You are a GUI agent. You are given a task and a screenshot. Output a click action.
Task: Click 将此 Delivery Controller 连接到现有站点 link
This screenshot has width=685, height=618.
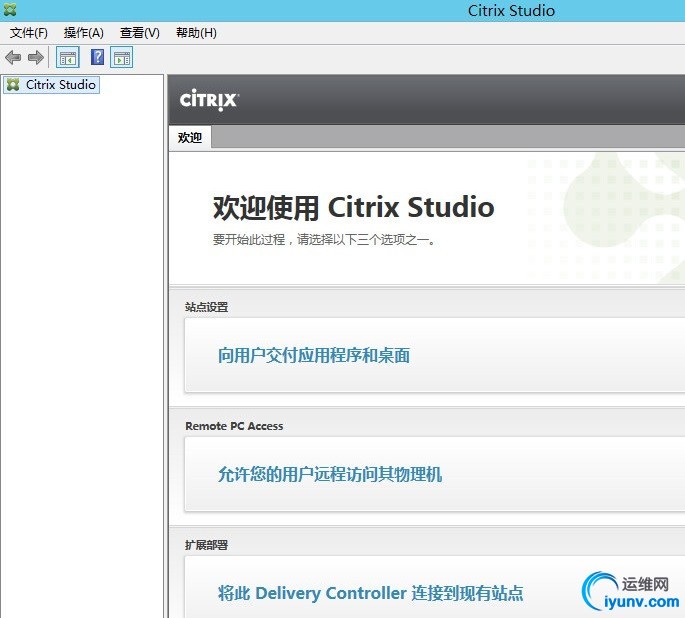point(370,593)
